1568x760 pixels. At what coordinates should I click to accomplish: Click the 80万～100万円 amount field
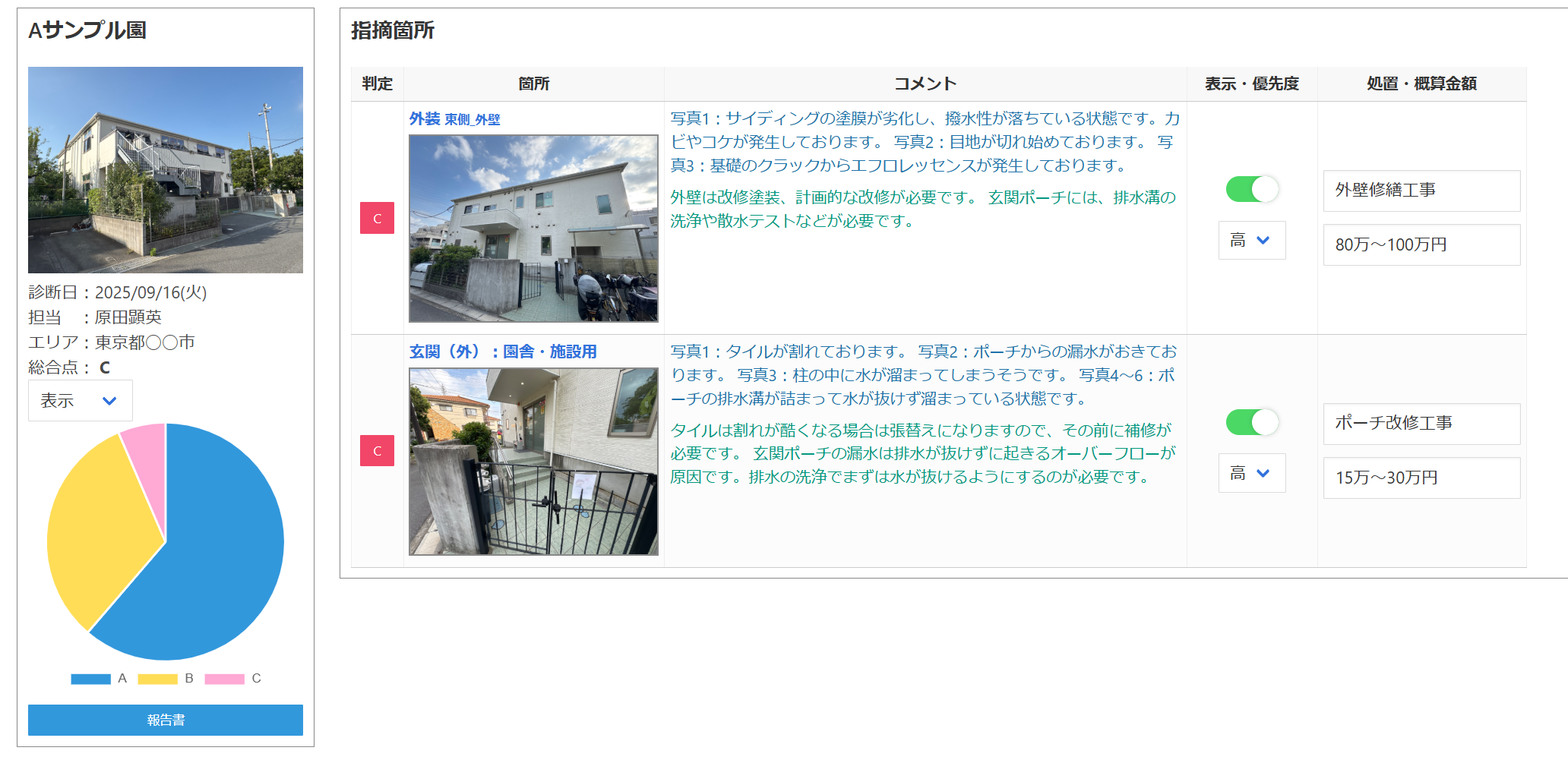(1421, 244)
